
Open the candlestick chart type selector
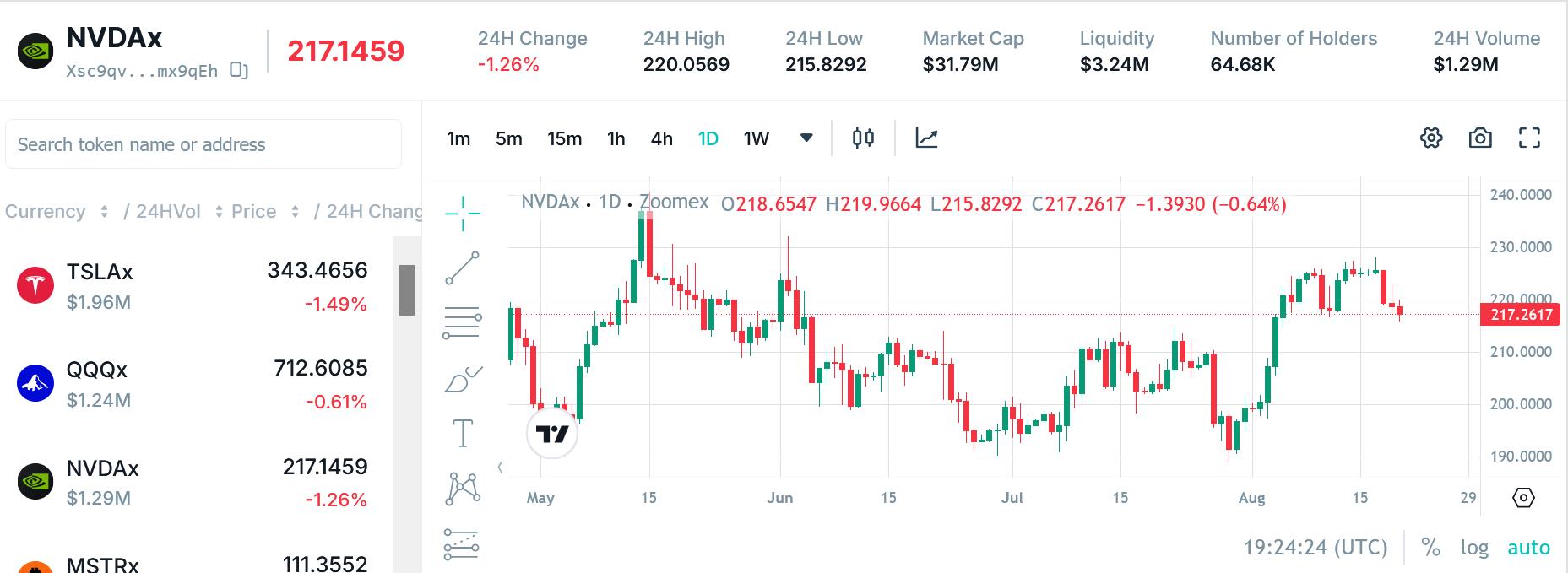(x=863, y=138)
